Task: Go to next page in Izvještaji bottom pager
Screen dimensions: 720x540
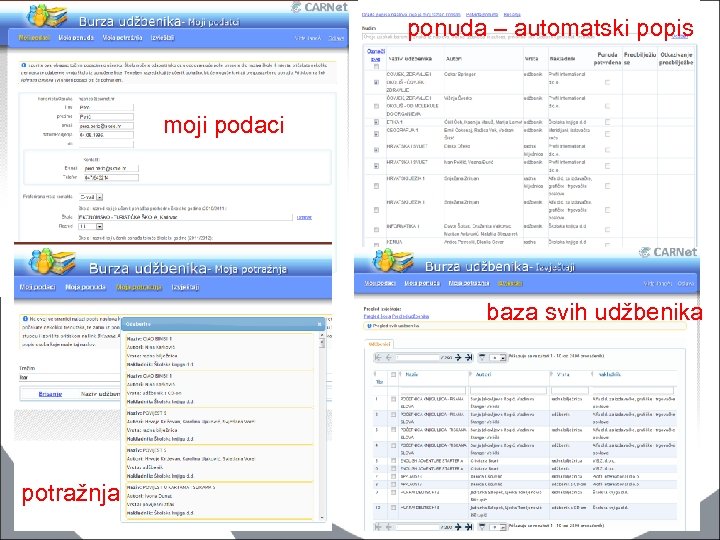Action: (x=458, y=527)
